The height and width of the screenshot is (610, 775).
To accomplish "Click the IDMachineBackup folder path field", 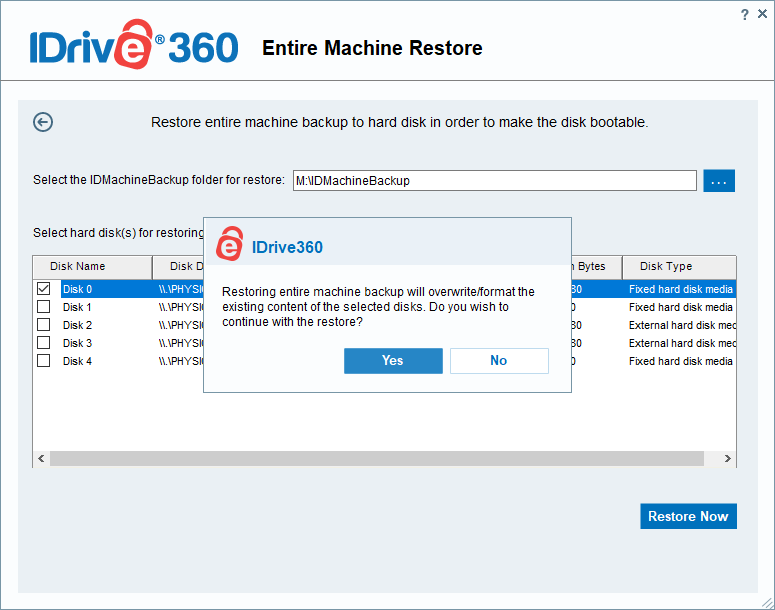I will pos(494,181).
